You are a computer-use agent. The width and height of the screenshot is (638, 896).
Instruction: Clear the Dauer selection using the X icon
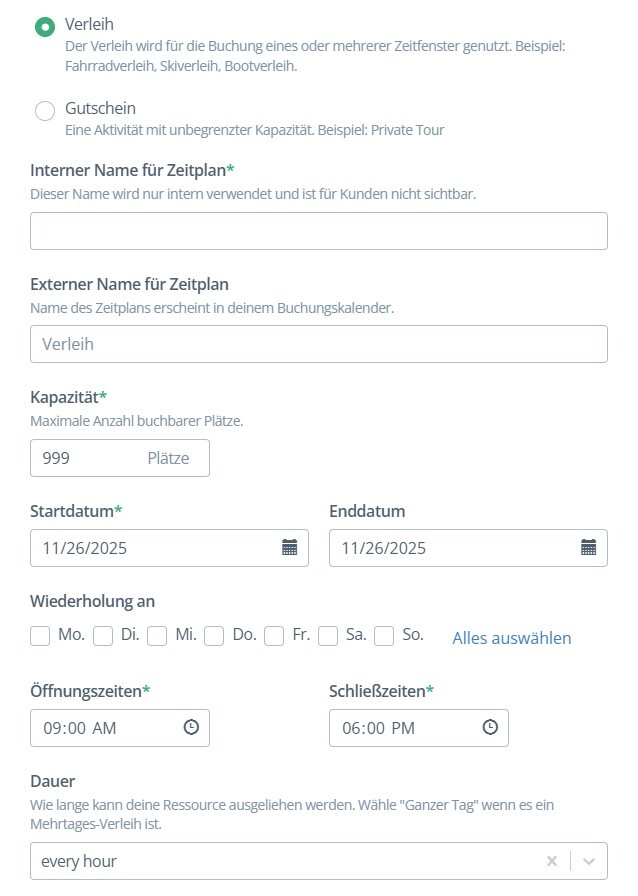pos(552,860)
